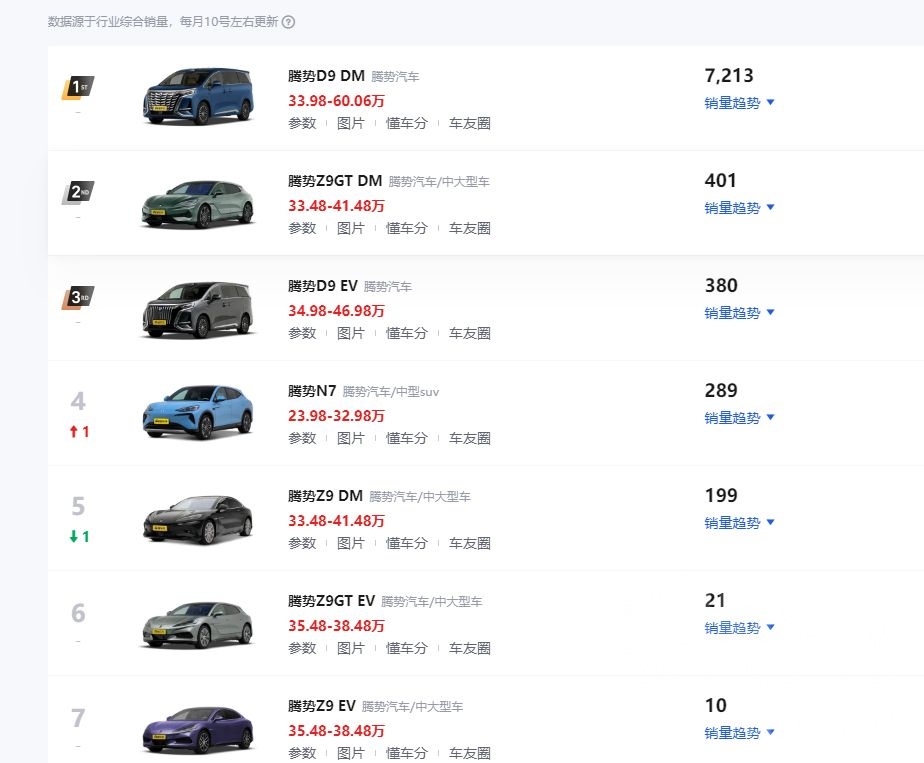Open 车友圈 for 腾势N7
The image size is (924, 763).
(x=470, y=438)
